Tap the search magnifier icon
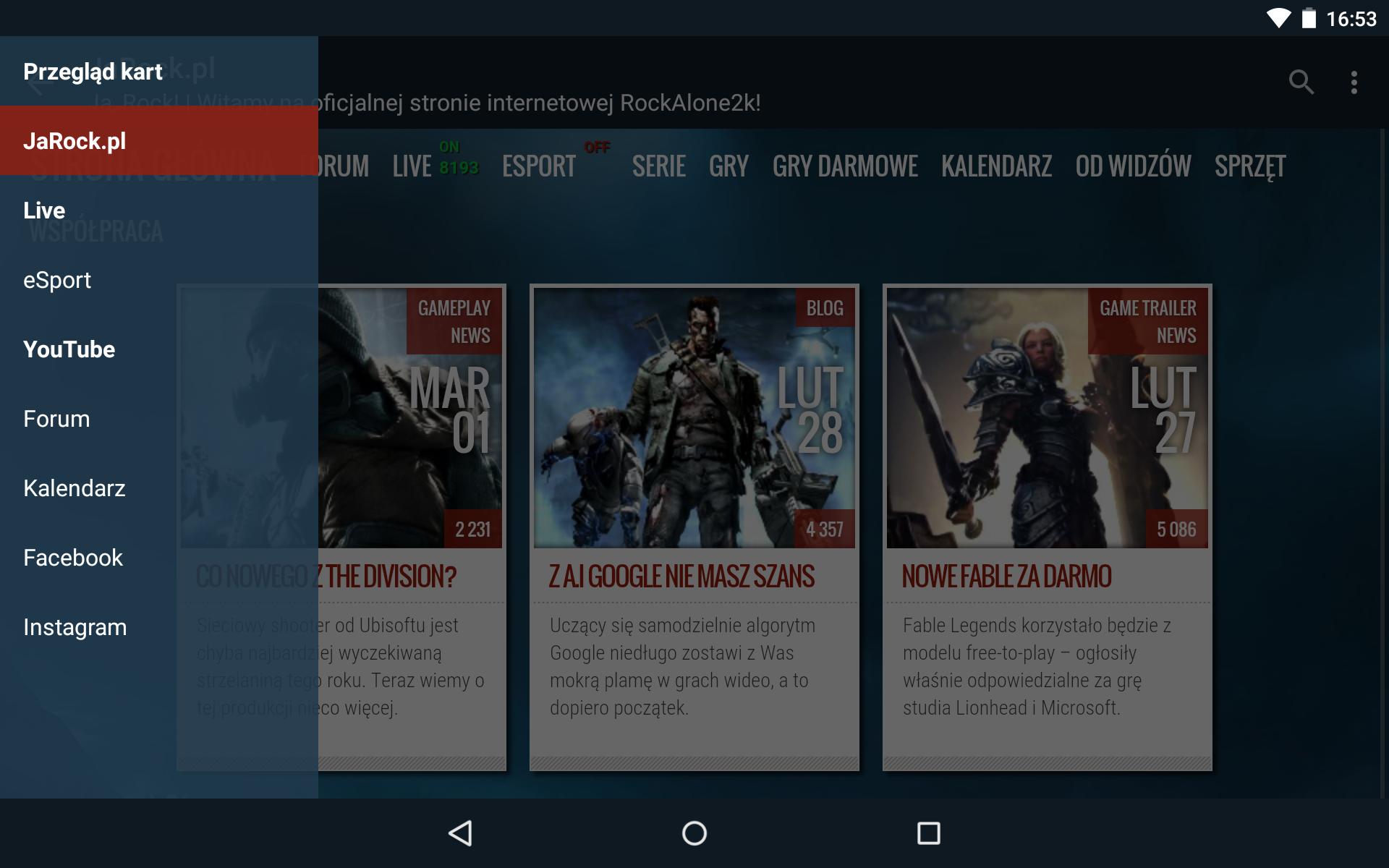This screenshot has width=1389, height=868. [x=1301, y=82]
